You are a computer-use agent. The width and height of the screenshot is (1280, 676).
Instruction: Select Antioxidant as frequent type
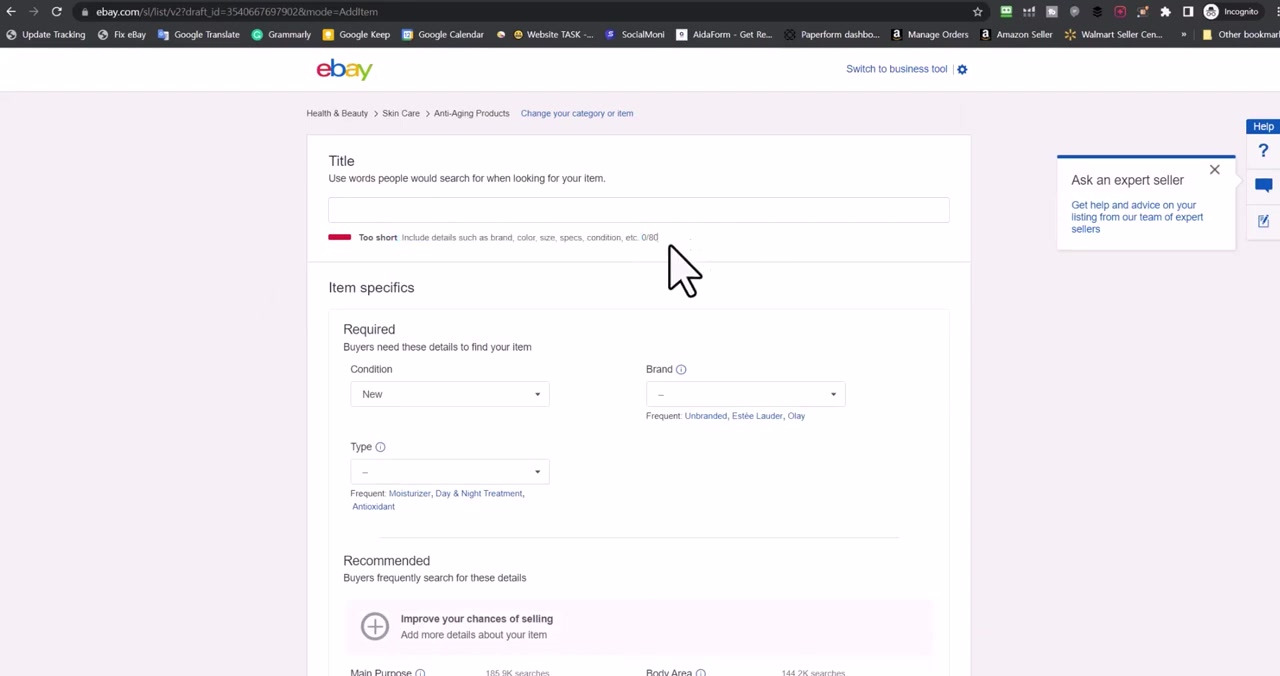point(373,506)
